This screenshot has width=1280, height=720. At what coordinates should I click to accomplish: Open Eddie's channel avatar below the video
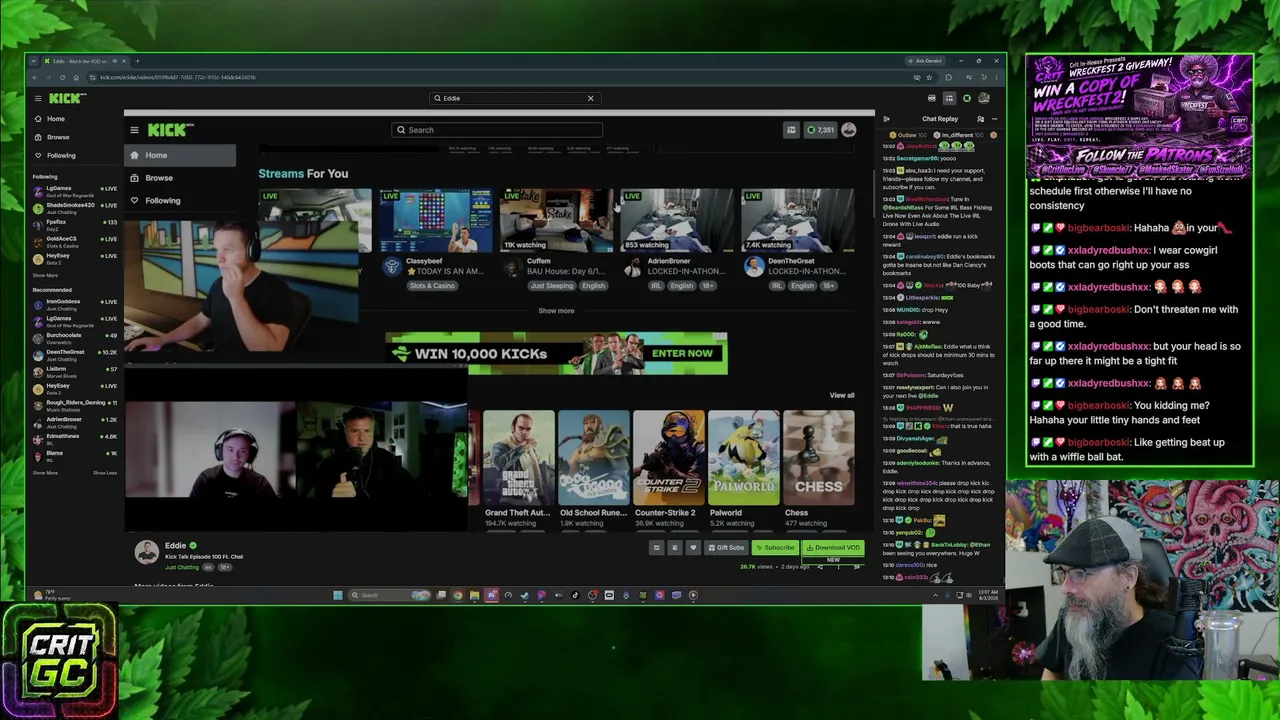tap(147, 552)
